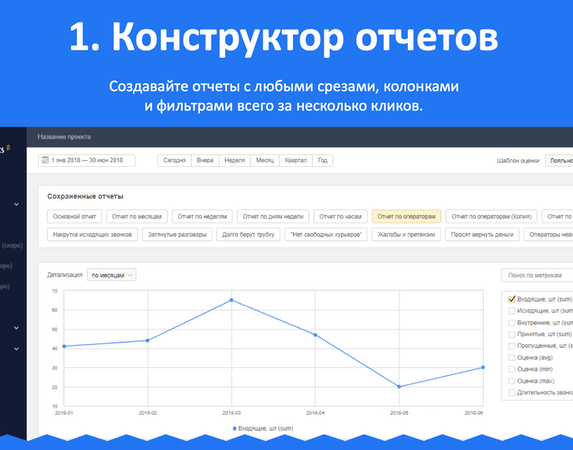Tick the Оценка (avg) checkbox

(x=512, y=358)
